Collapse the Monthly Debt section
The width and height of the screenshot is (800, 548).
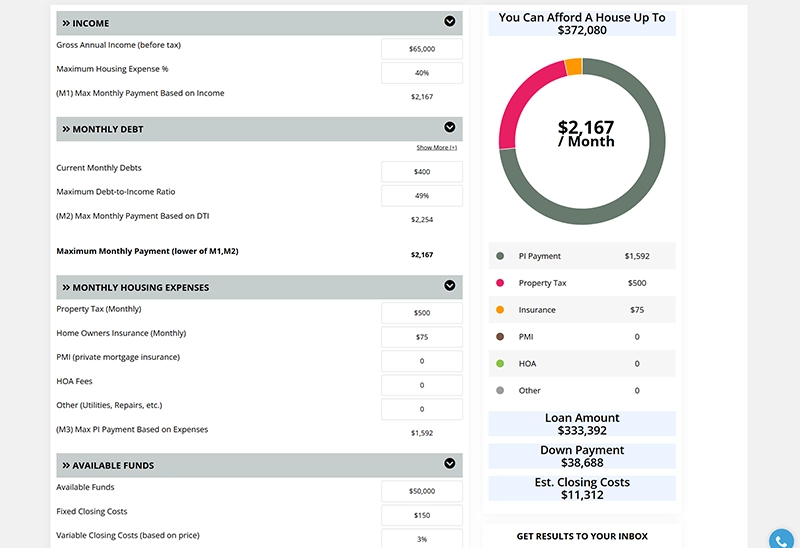(x=450, y=127)
